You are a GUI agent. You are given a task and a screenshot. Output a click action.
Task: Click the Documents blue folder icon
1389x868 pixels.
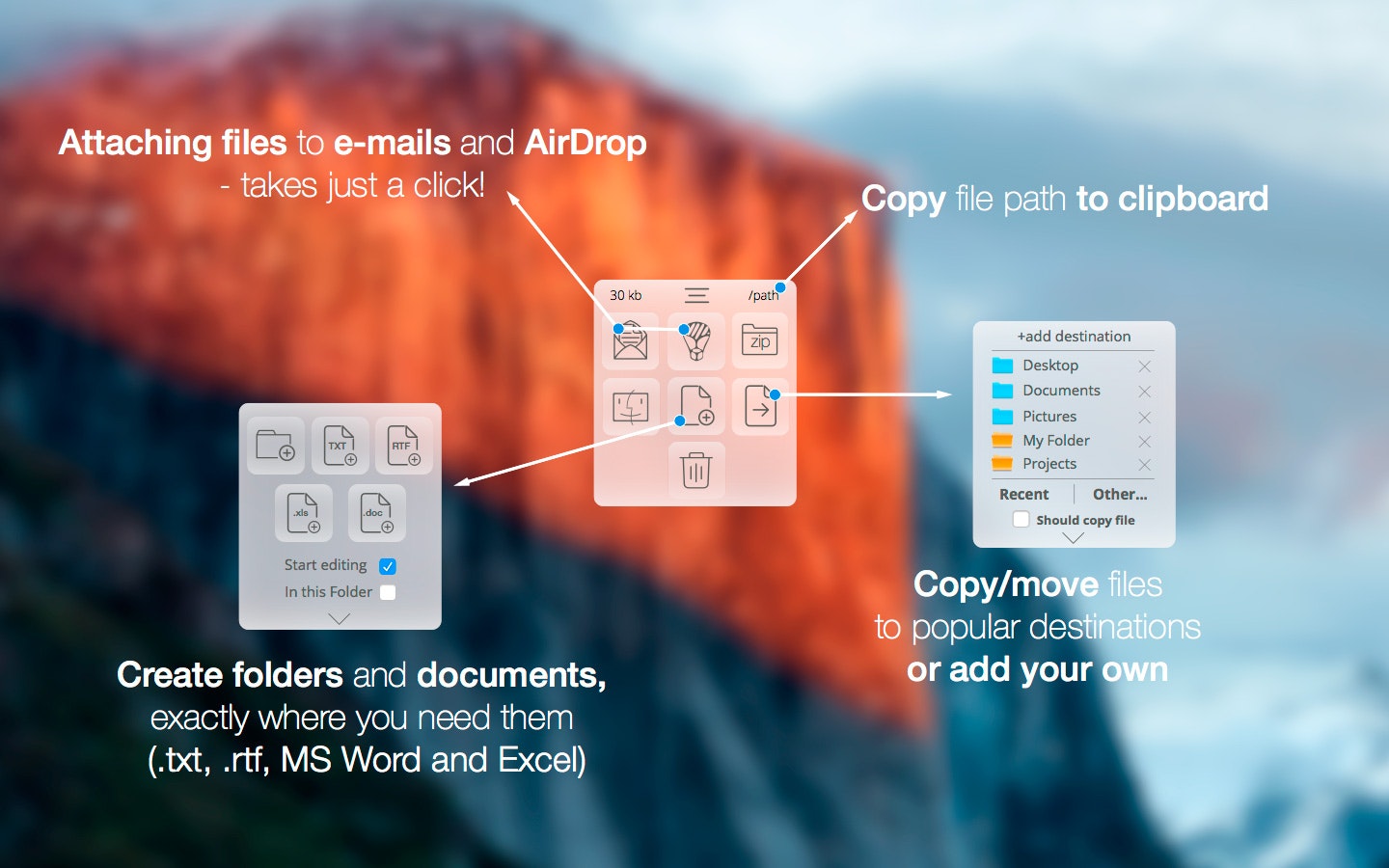tap(1003, 391)
